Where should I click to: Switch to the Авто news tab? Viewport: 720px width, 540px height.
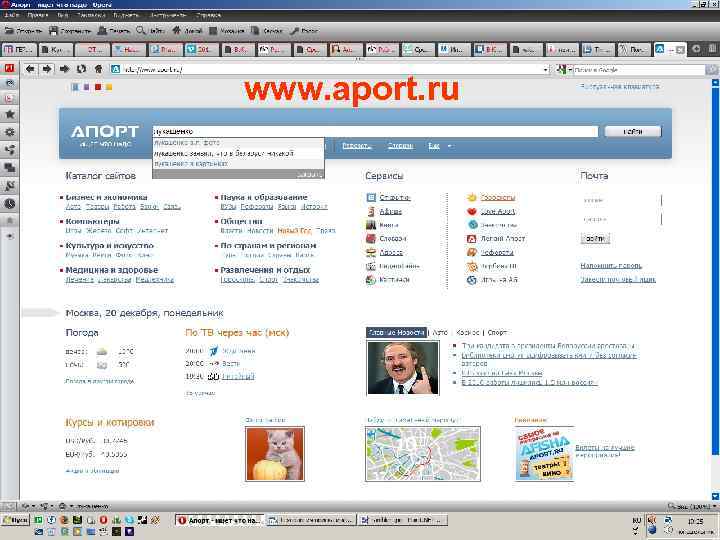click(x=440, y=332)
